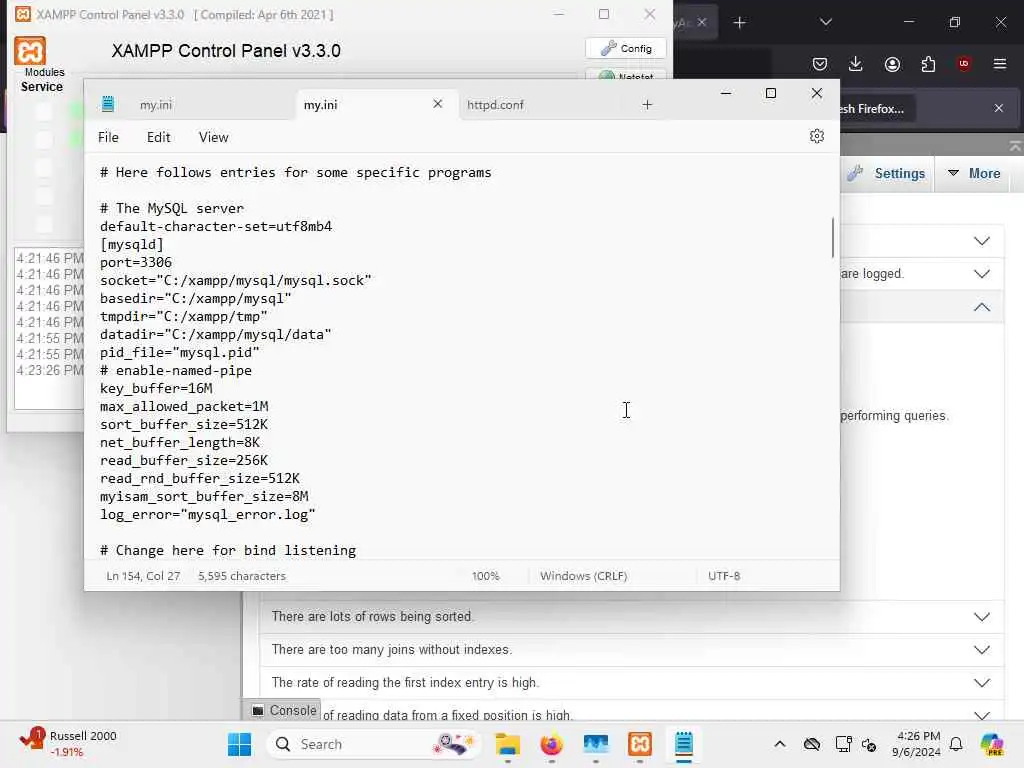
Task: Show hidden system tray icons
Action: [x=780, y=744]
